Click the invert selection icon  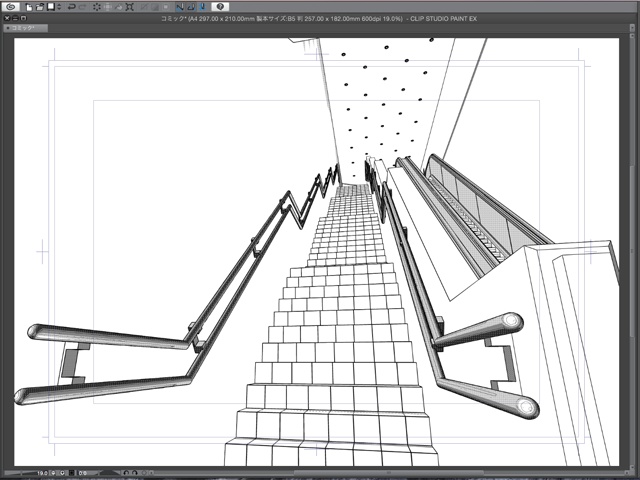155,7
